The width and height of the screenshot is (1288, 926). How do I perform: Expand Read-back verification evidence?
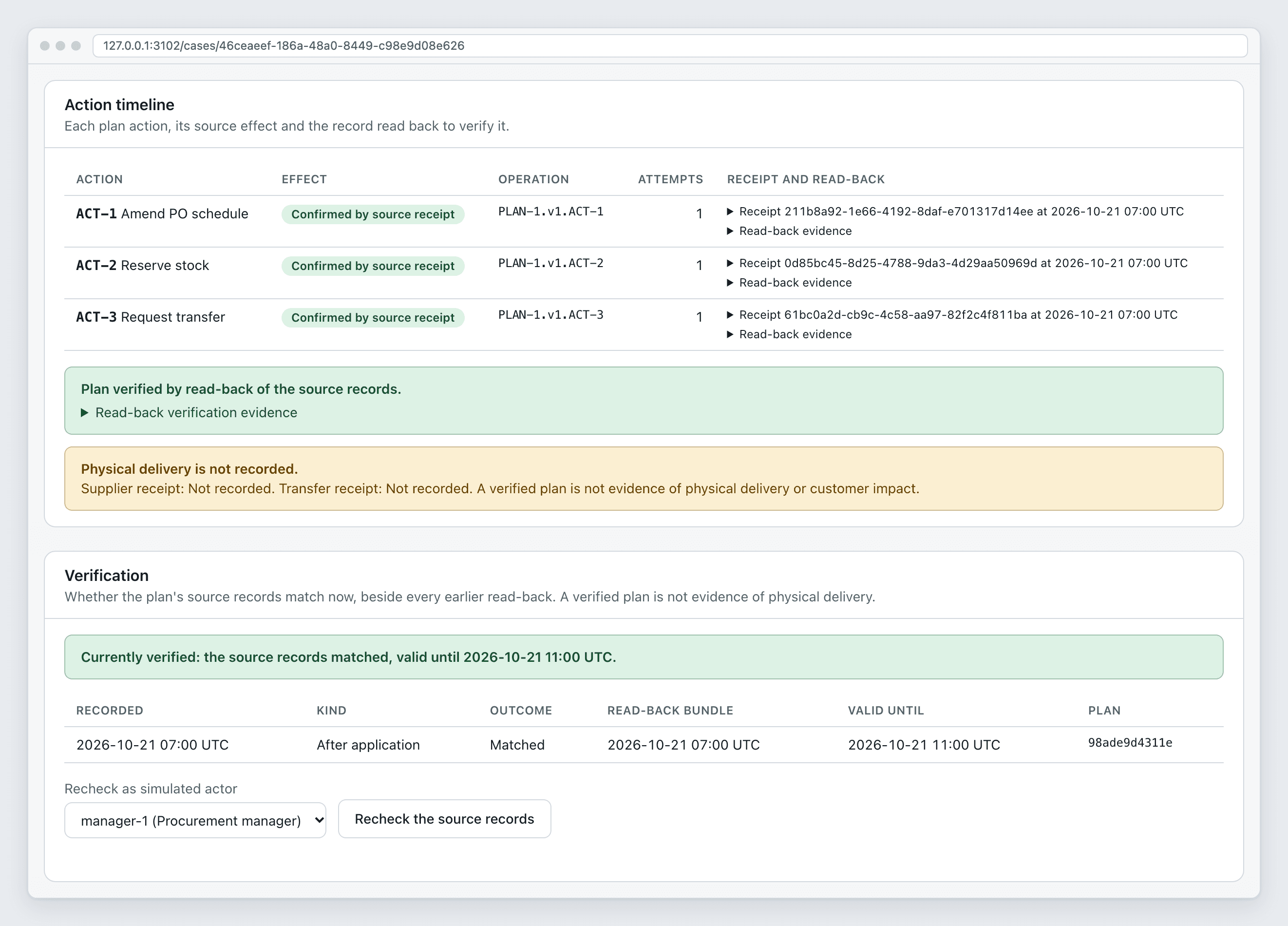tap(189, 412)
